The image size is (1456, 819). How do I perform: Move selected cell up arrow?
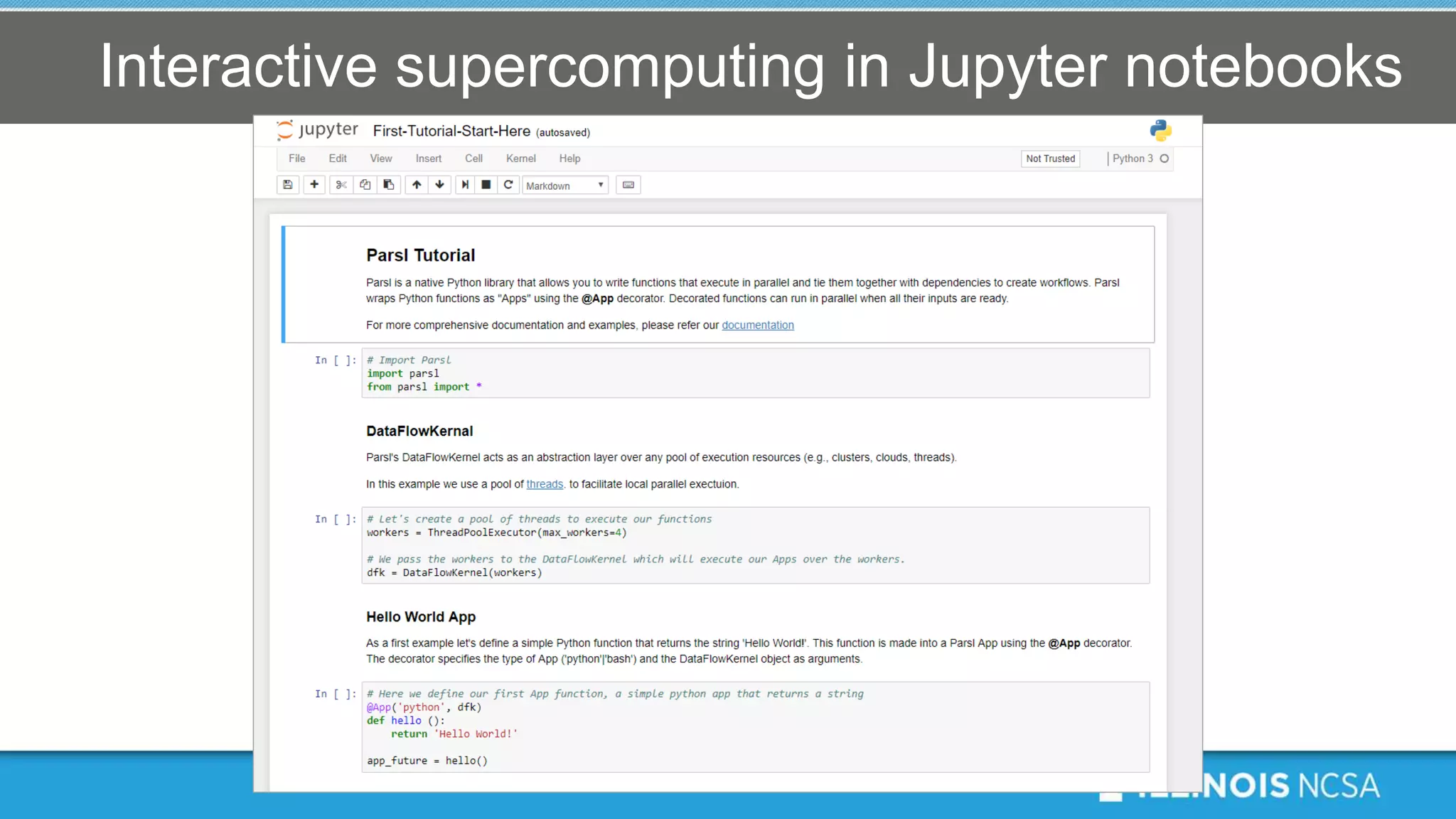417,185
